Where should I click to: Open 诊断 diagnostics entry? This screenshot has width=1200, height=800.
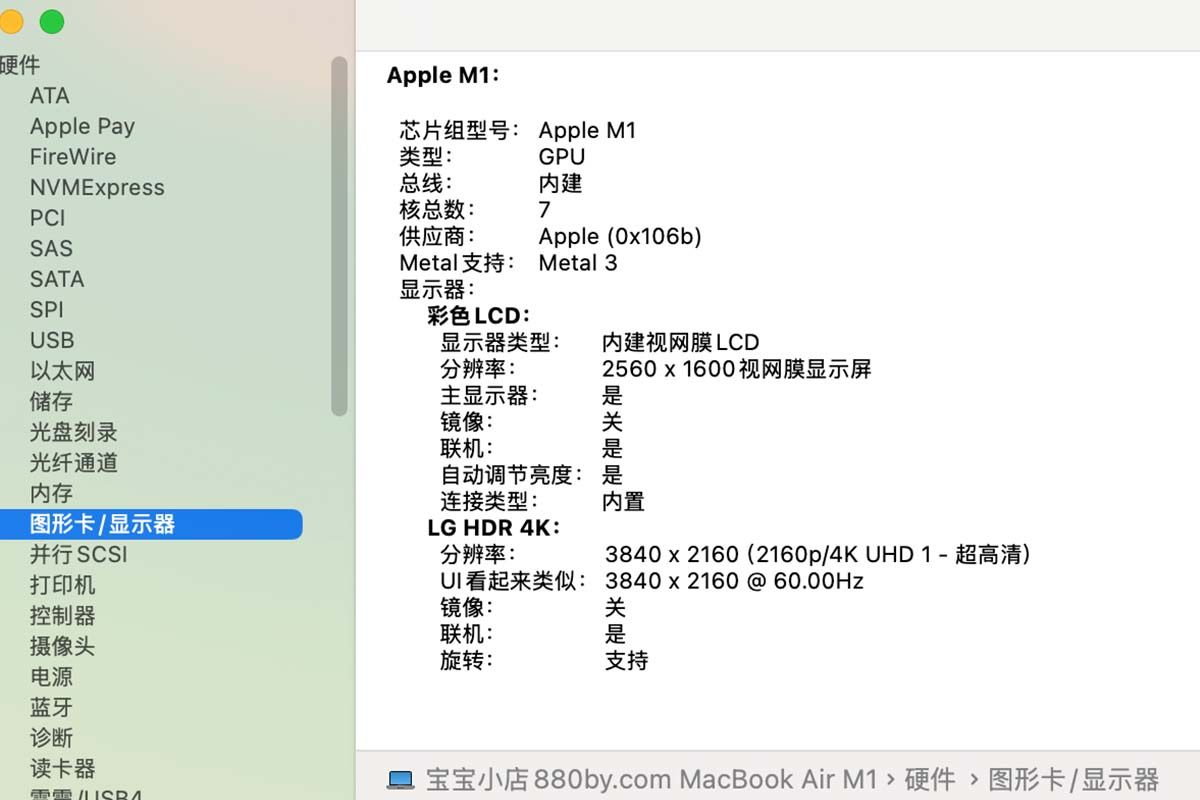click(51, 738)
